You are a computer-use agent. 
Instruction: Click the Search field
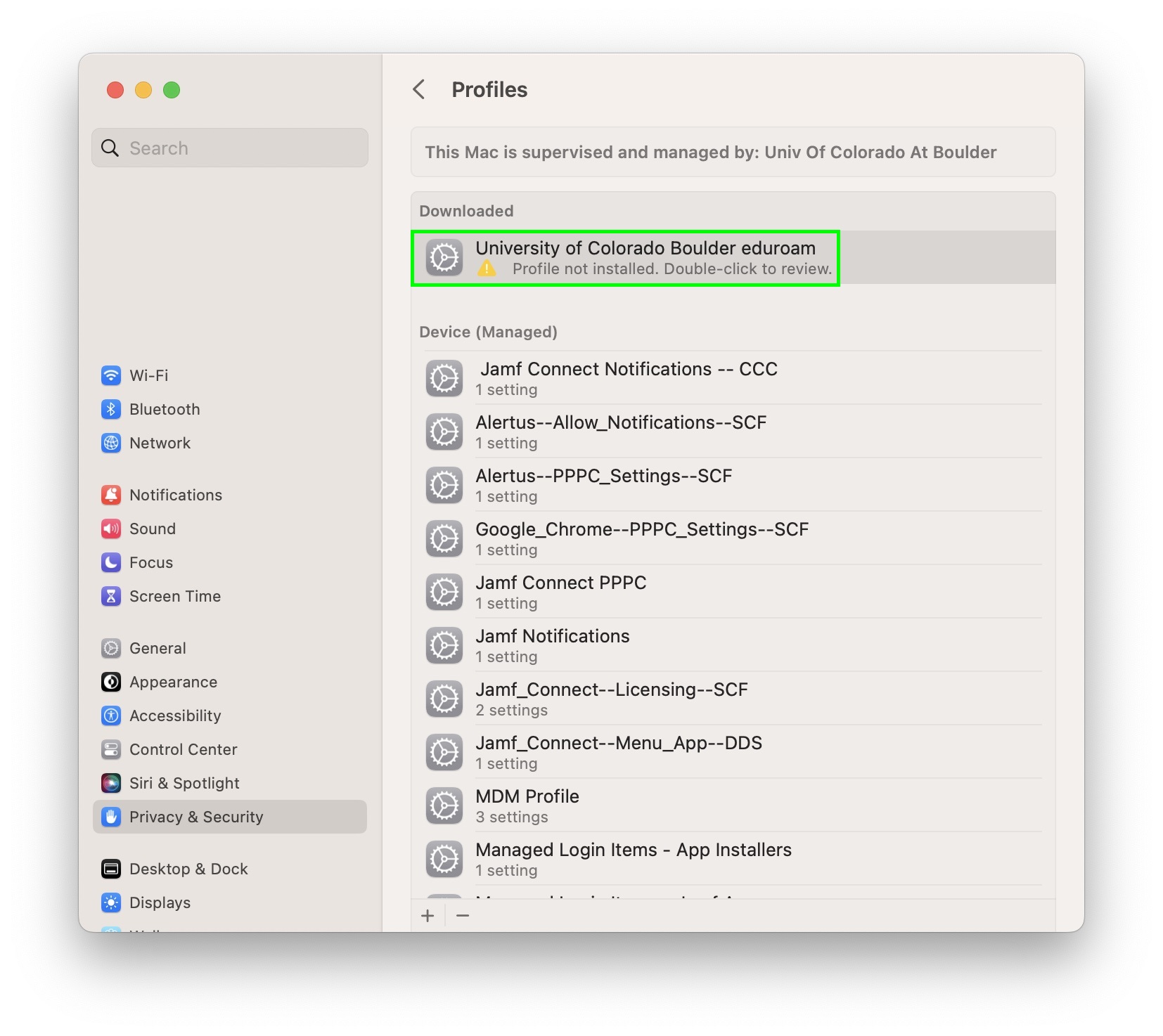230,148
